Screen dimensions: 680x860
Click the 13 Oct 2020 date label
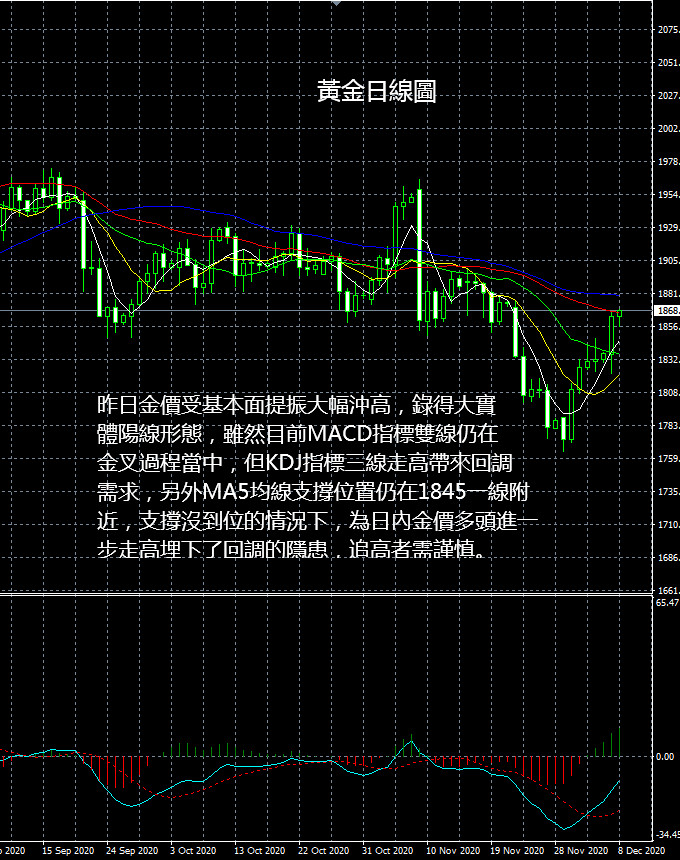point(259,850)
